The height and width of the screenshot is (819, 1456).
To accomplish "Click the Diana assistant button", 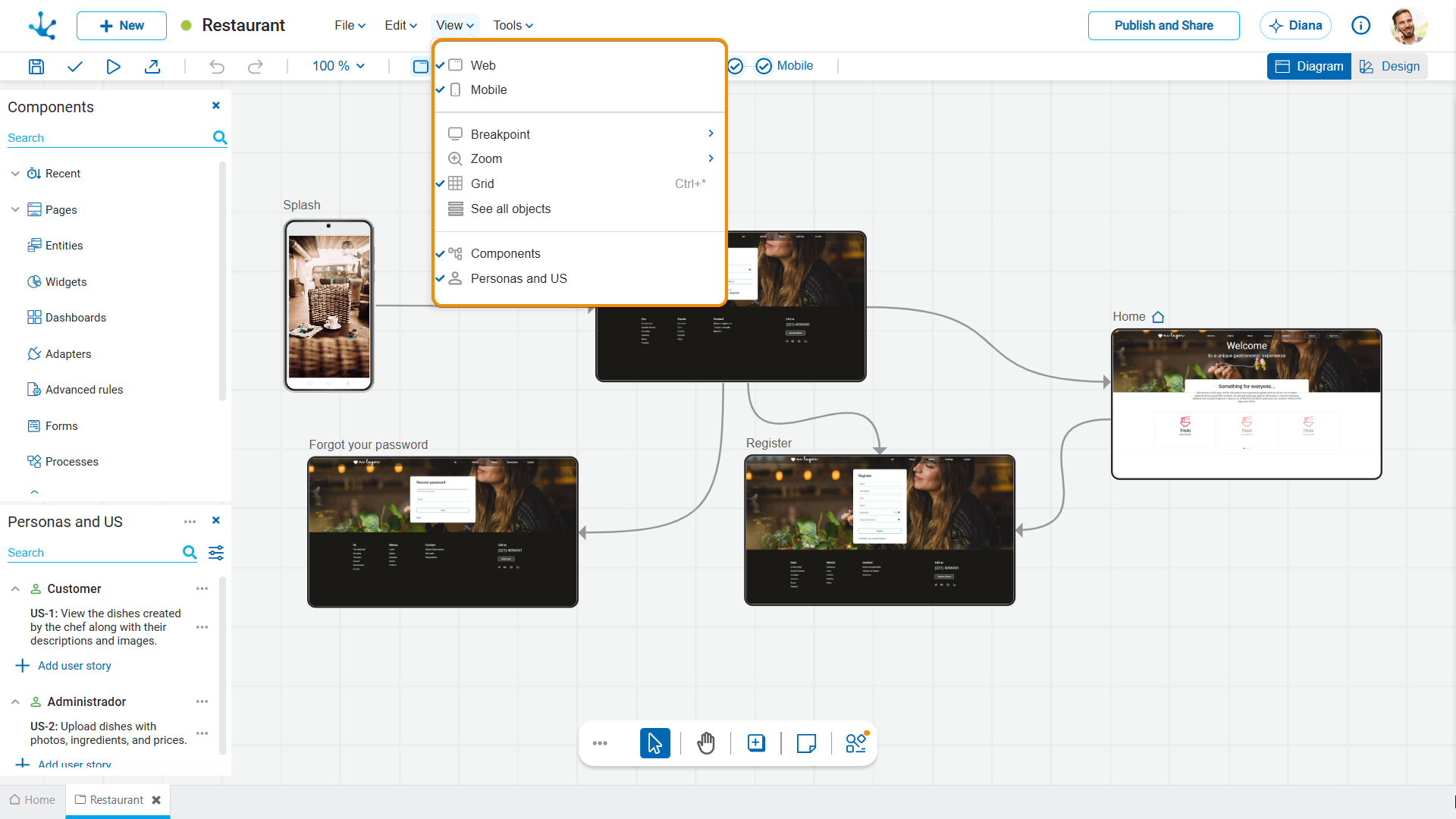I will coord(1295,26).
